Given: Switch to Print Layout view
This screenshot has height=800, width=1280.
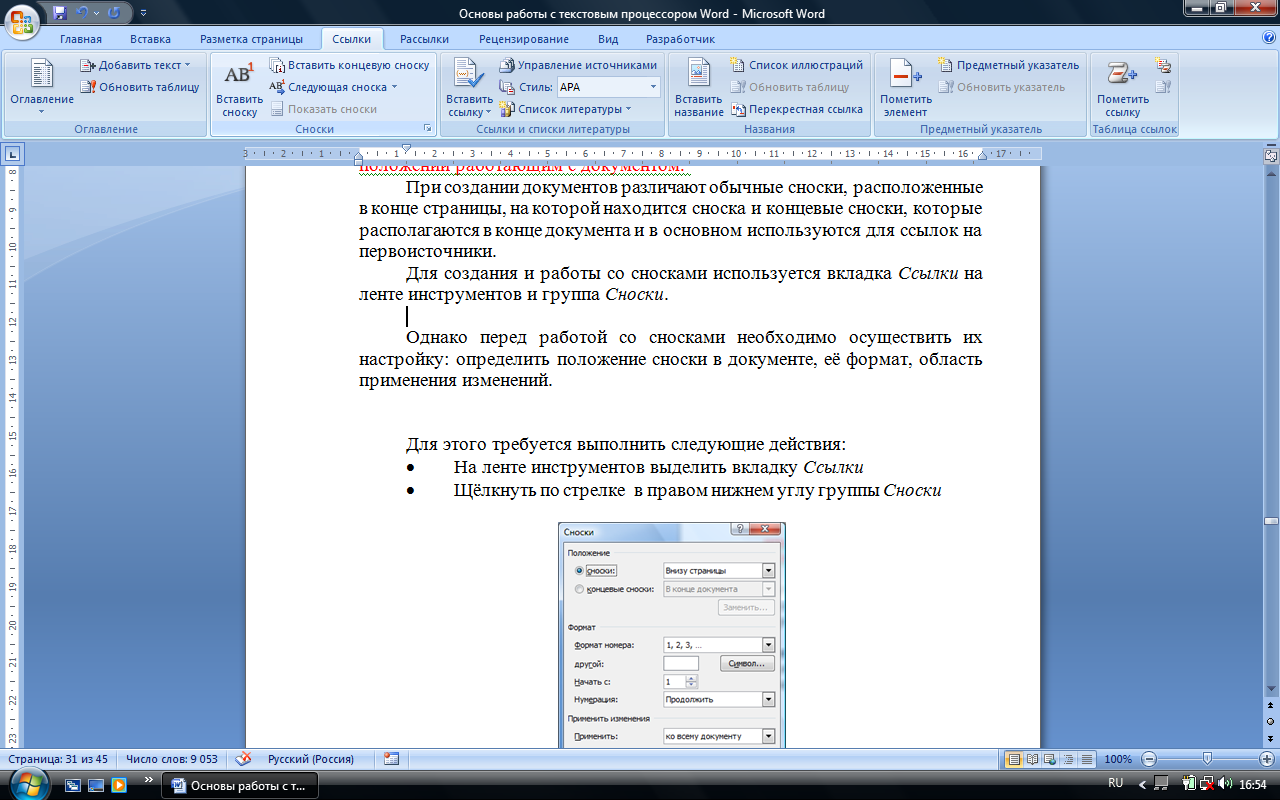Looking at the screenshot, I should point(1014,759).
